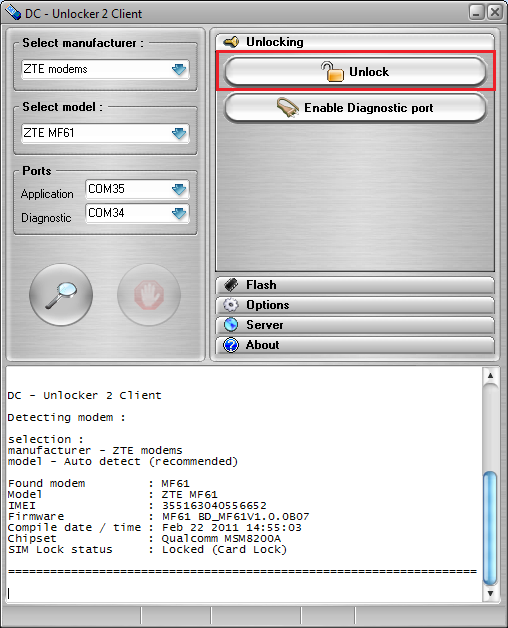
Task: Click the question mark icon beside About
Action: 231,345
